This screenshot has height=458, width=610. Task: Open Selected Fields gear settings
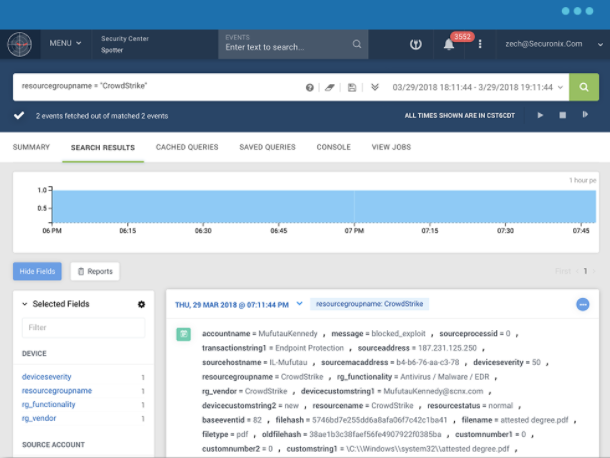click(141, 304)
